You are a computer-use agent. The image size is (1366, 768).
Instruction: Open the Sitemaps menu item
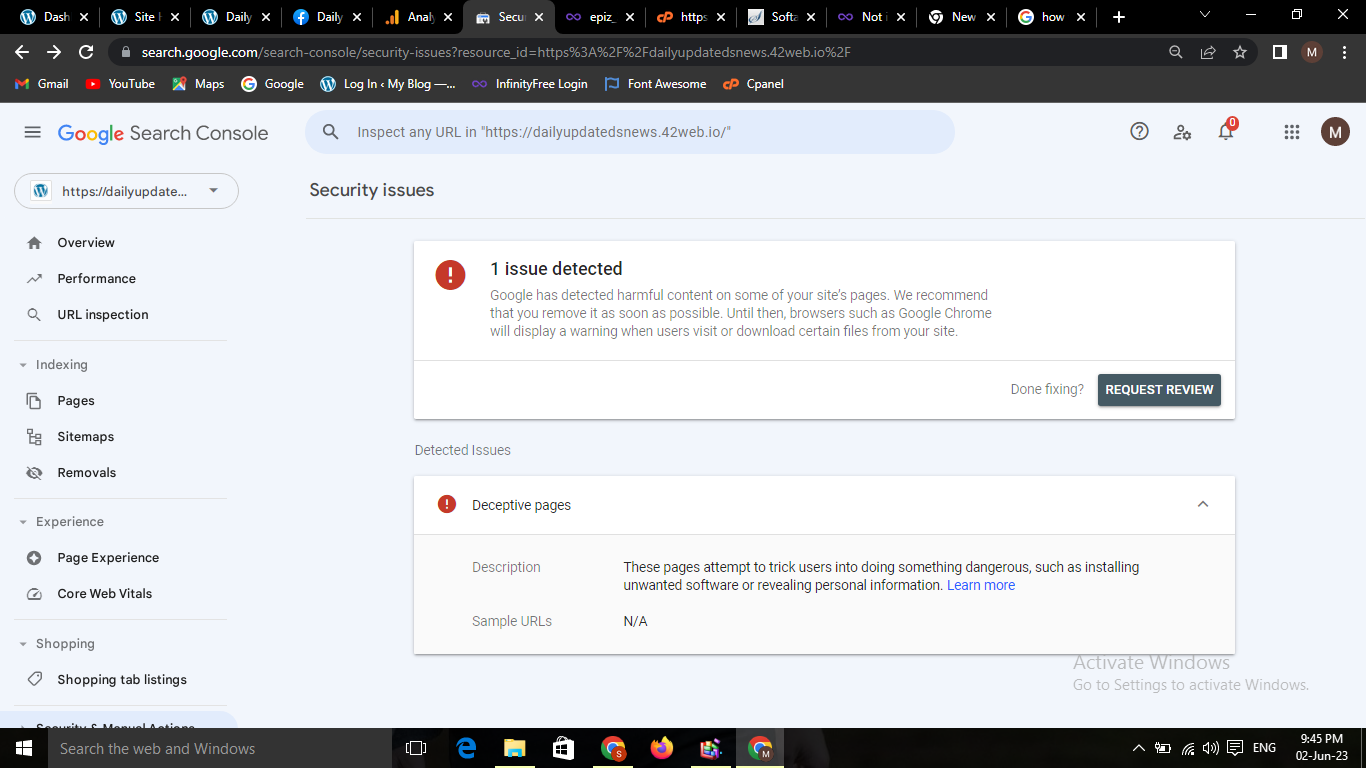(x=85, y=437)
